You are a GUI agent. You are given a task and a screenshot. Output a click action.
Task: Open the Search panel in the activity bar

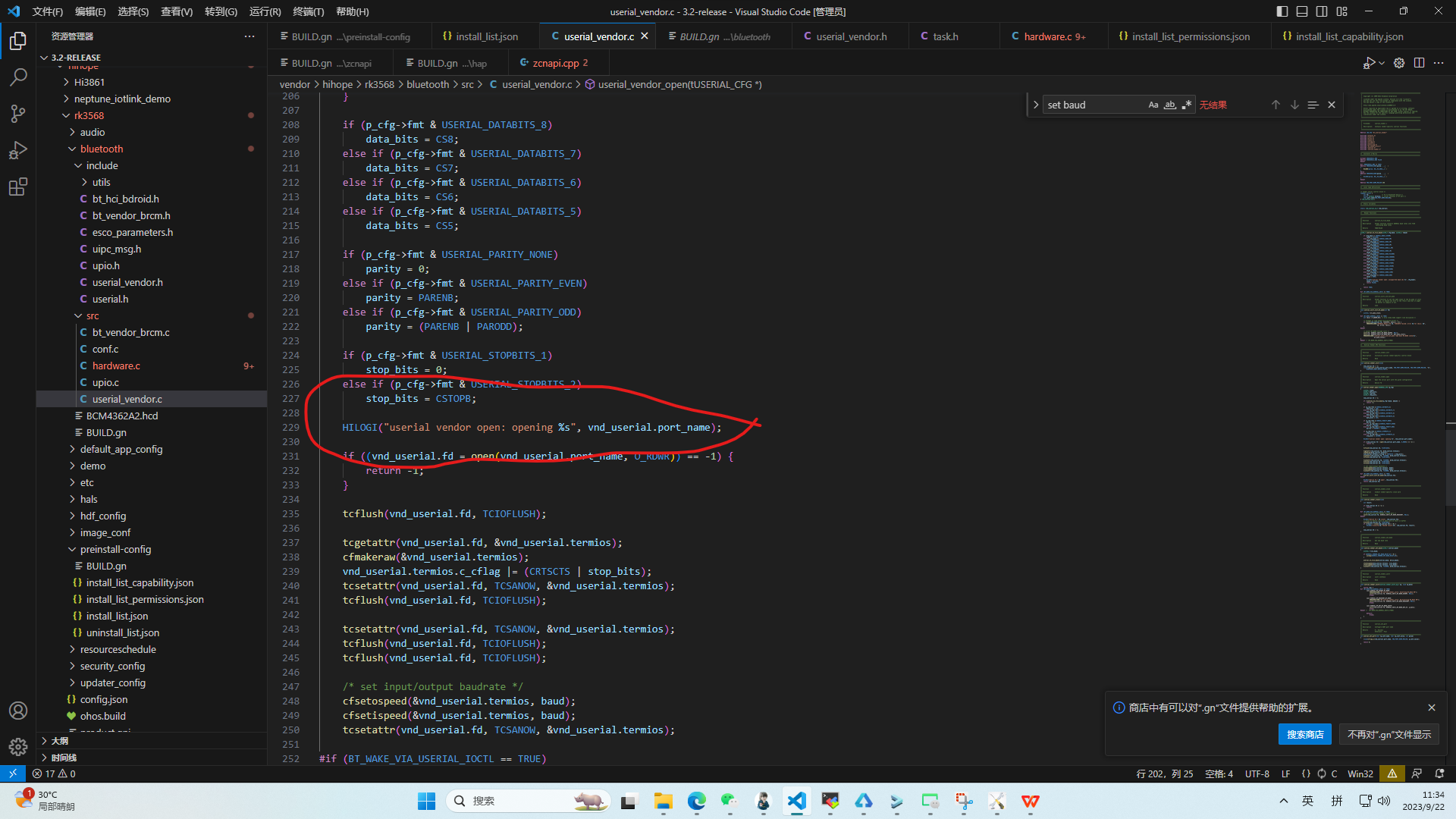click(x=18, y=77)
